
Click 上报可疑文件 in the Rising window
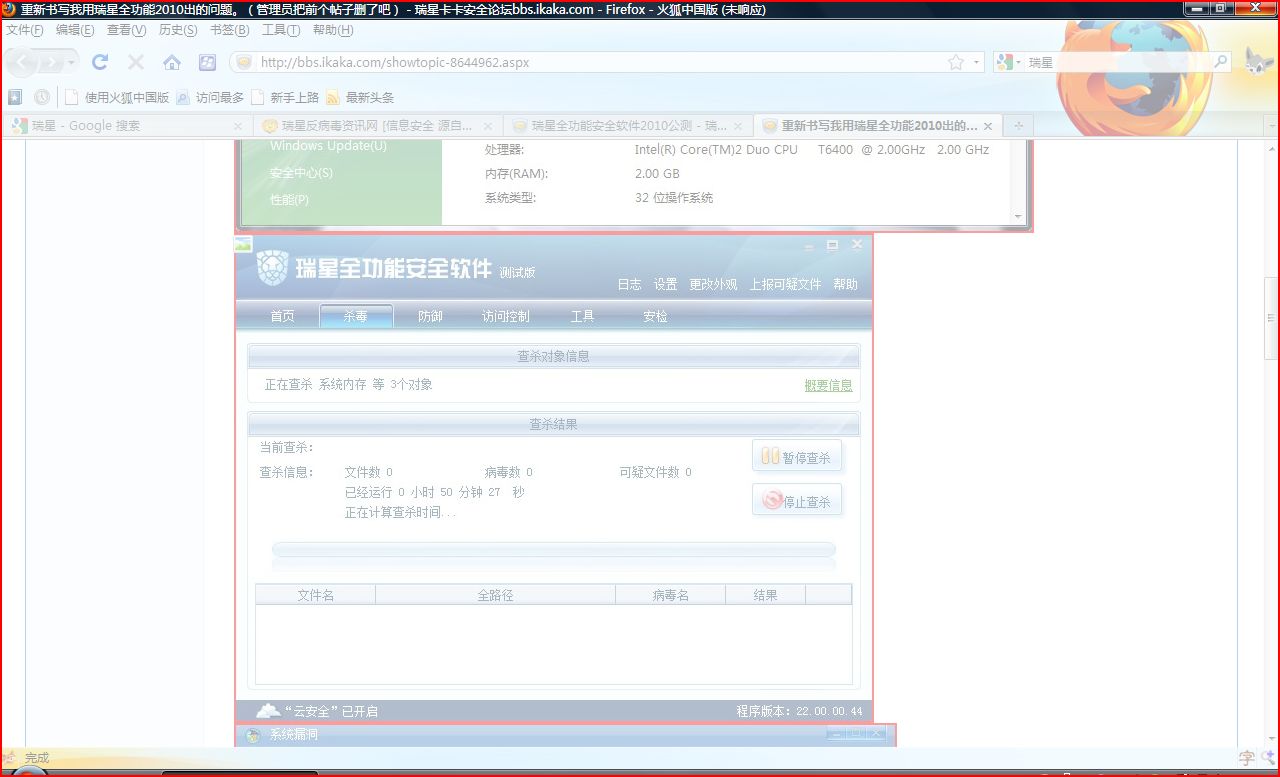(x=785, y=285)
